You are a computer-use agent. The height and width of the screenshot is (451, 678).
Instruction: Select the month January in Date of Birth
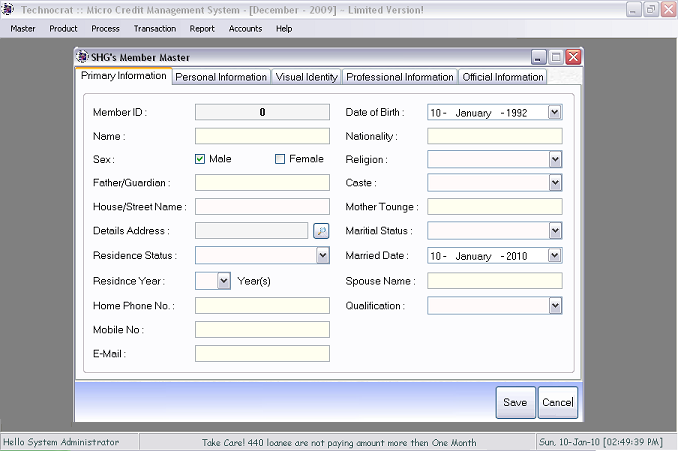tap(473, 113)
